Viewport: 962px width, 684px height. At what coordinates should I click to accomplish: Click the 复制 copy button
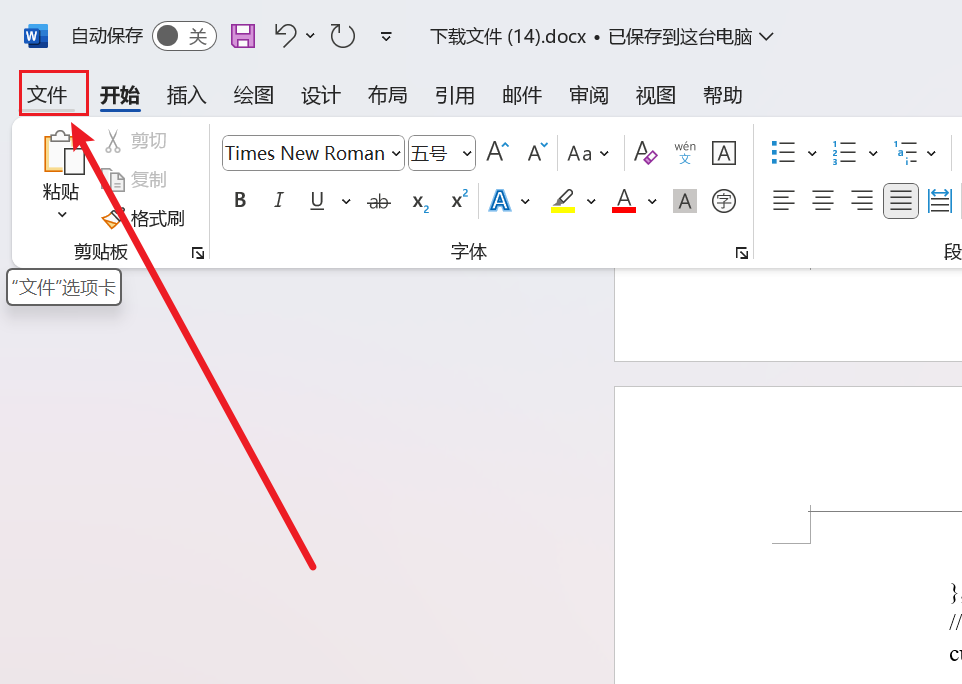[x=136, y=180]
